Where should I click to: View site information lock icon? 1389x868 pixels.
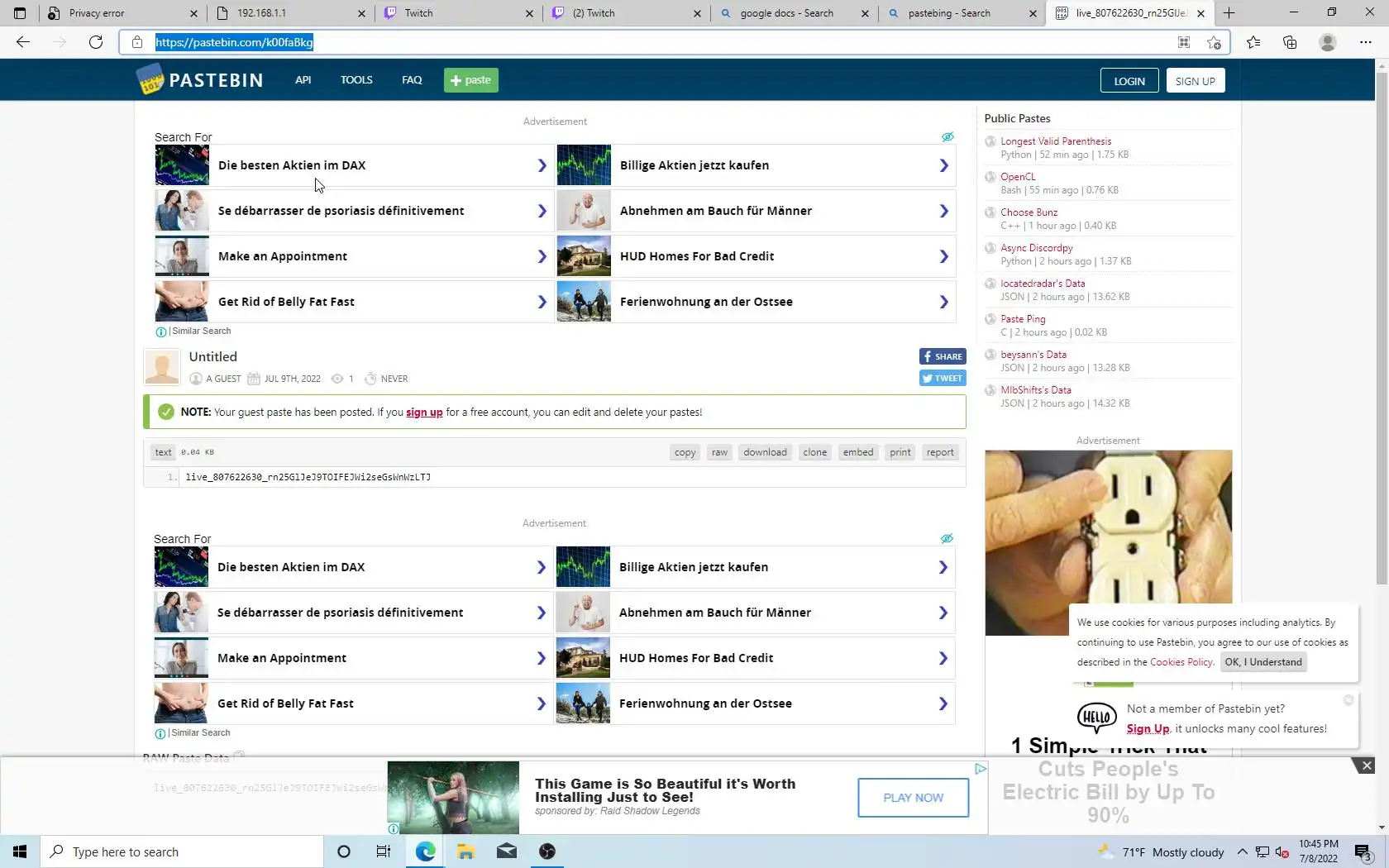point(137,42)
